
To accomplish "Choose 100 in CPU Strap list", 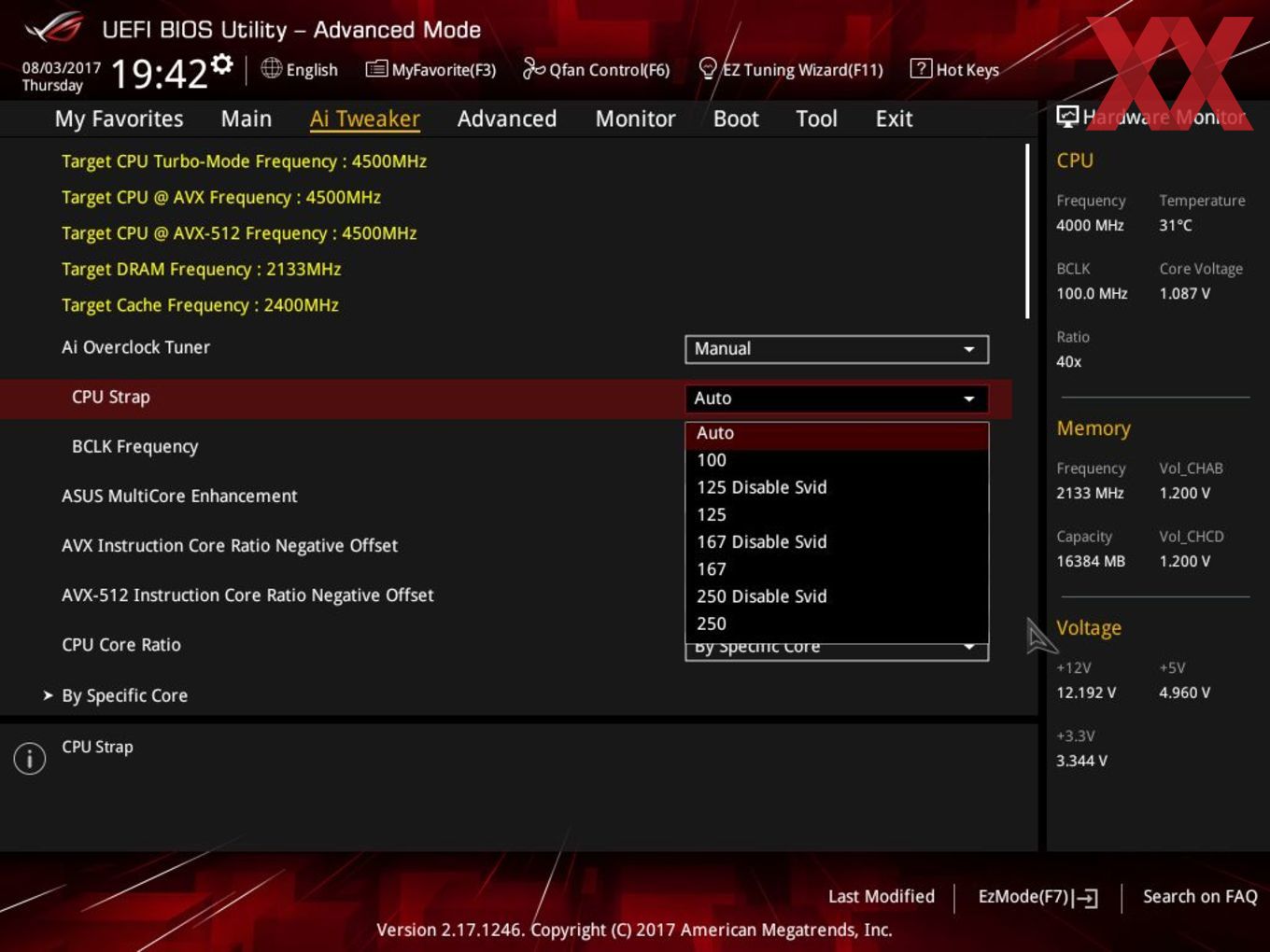I will 837,460.
